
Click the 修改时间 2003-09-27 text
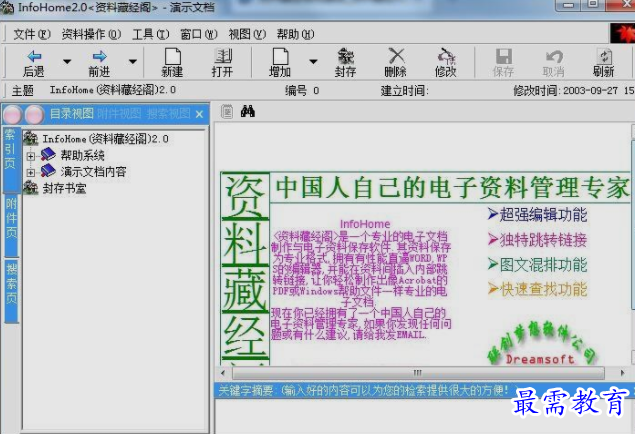coord(573,91)
